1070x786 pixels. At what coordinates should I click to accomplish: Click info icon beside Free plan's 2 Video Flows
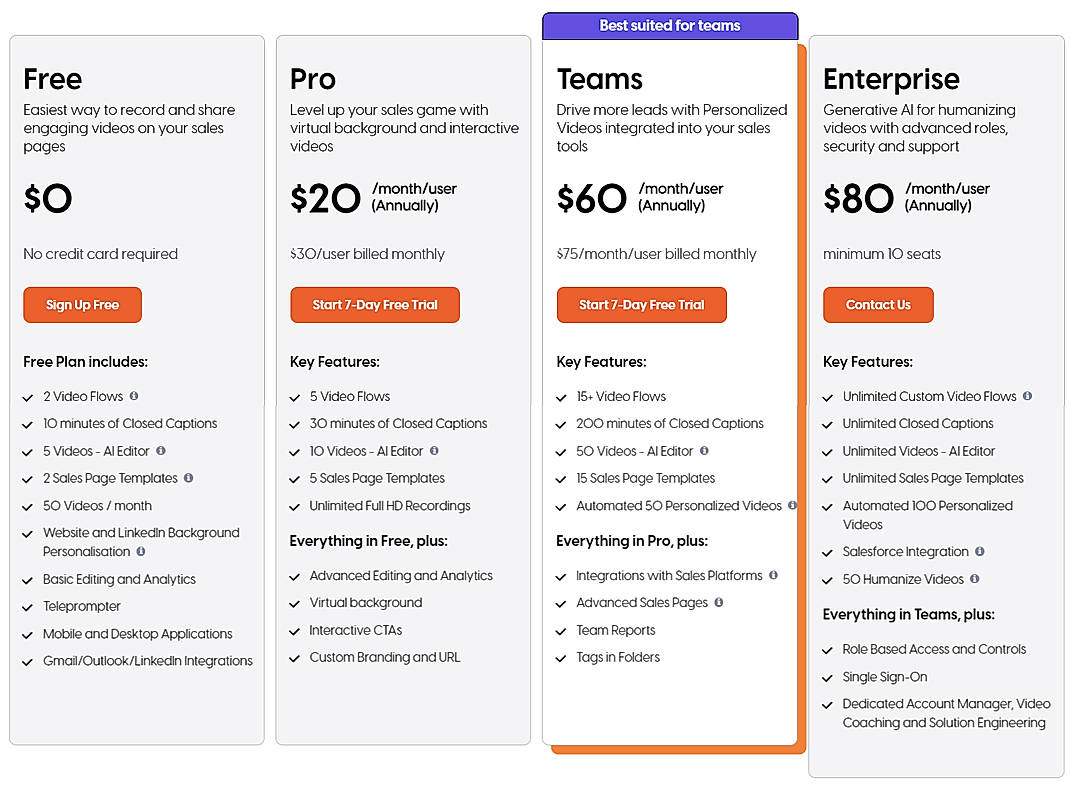(x=134, y=396)
